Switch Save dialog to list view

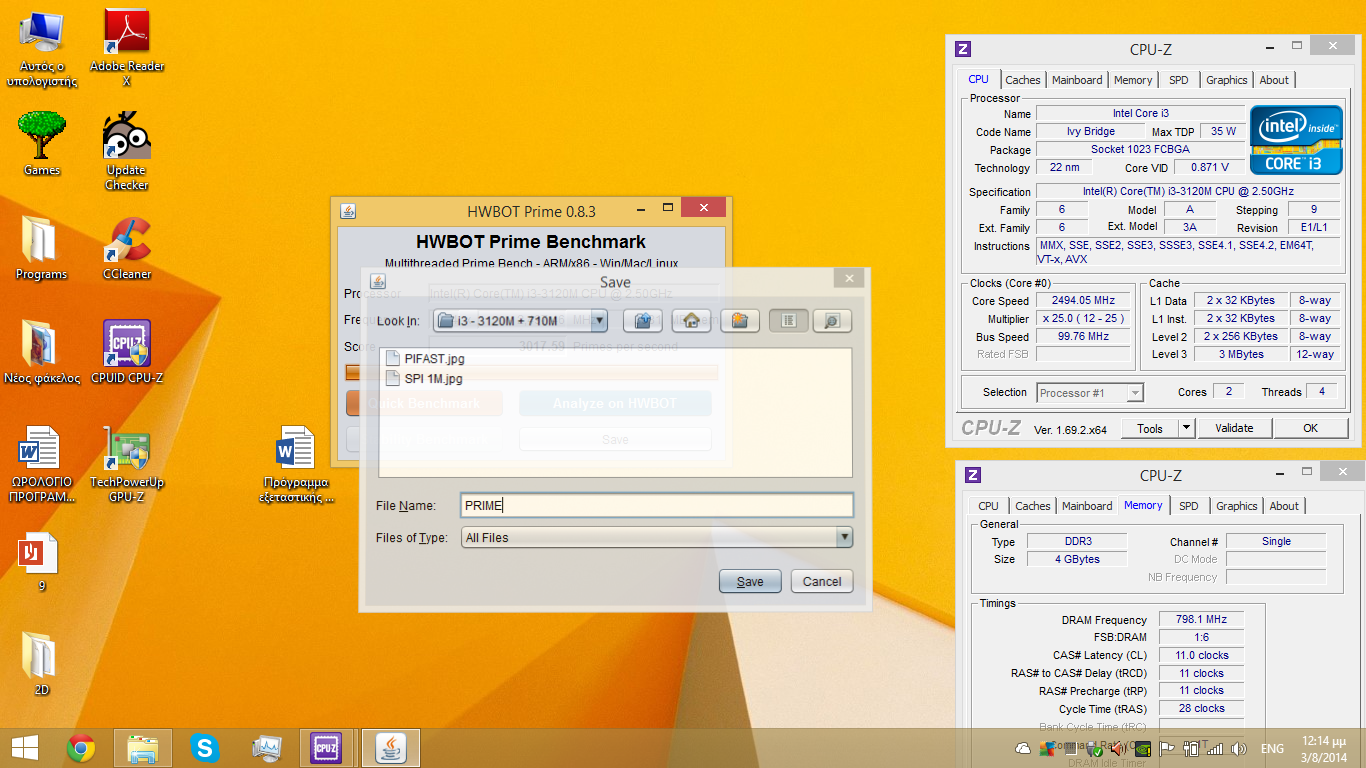[788, 321]
